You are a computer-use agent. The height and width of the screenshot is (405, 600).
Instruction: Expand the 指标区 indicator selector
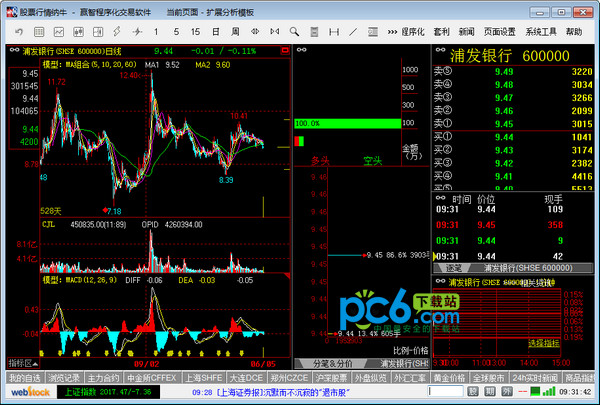pos(23,363)
